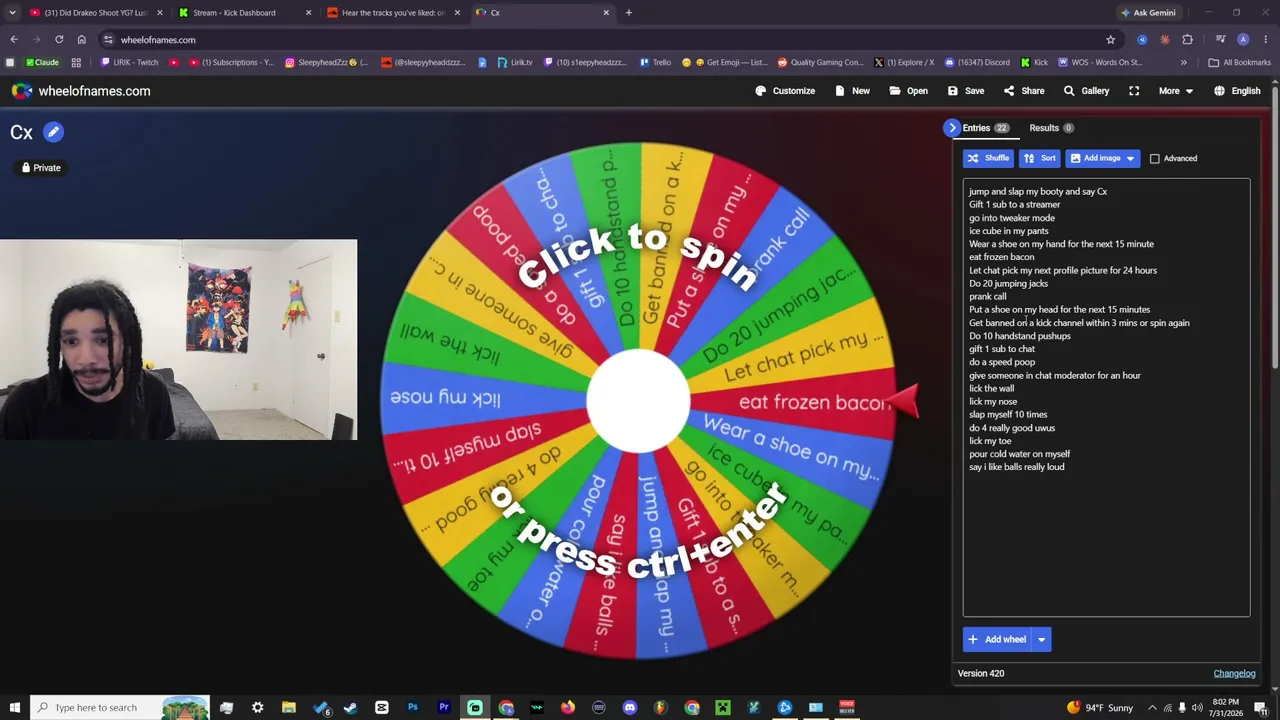This screenshot has width=1280, height=720.
Task: Expand the Add wheel options arrow
Action: tap(1041, 639)
